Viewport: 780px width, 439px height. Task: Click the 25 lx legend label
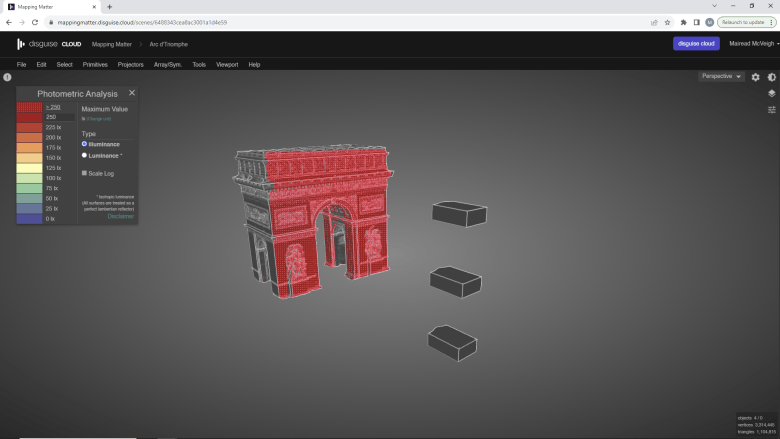52,208
